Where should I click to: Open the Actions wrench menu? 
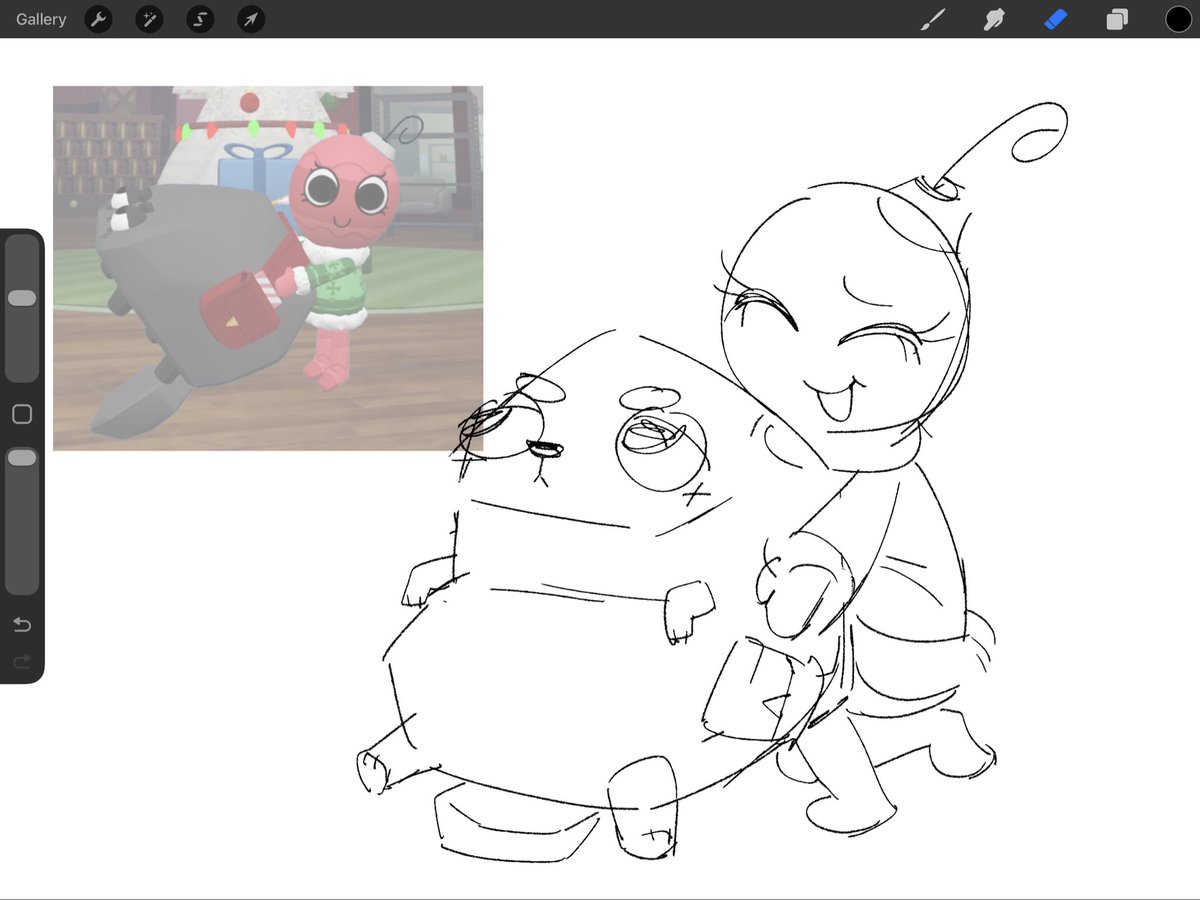coord(98,19)
